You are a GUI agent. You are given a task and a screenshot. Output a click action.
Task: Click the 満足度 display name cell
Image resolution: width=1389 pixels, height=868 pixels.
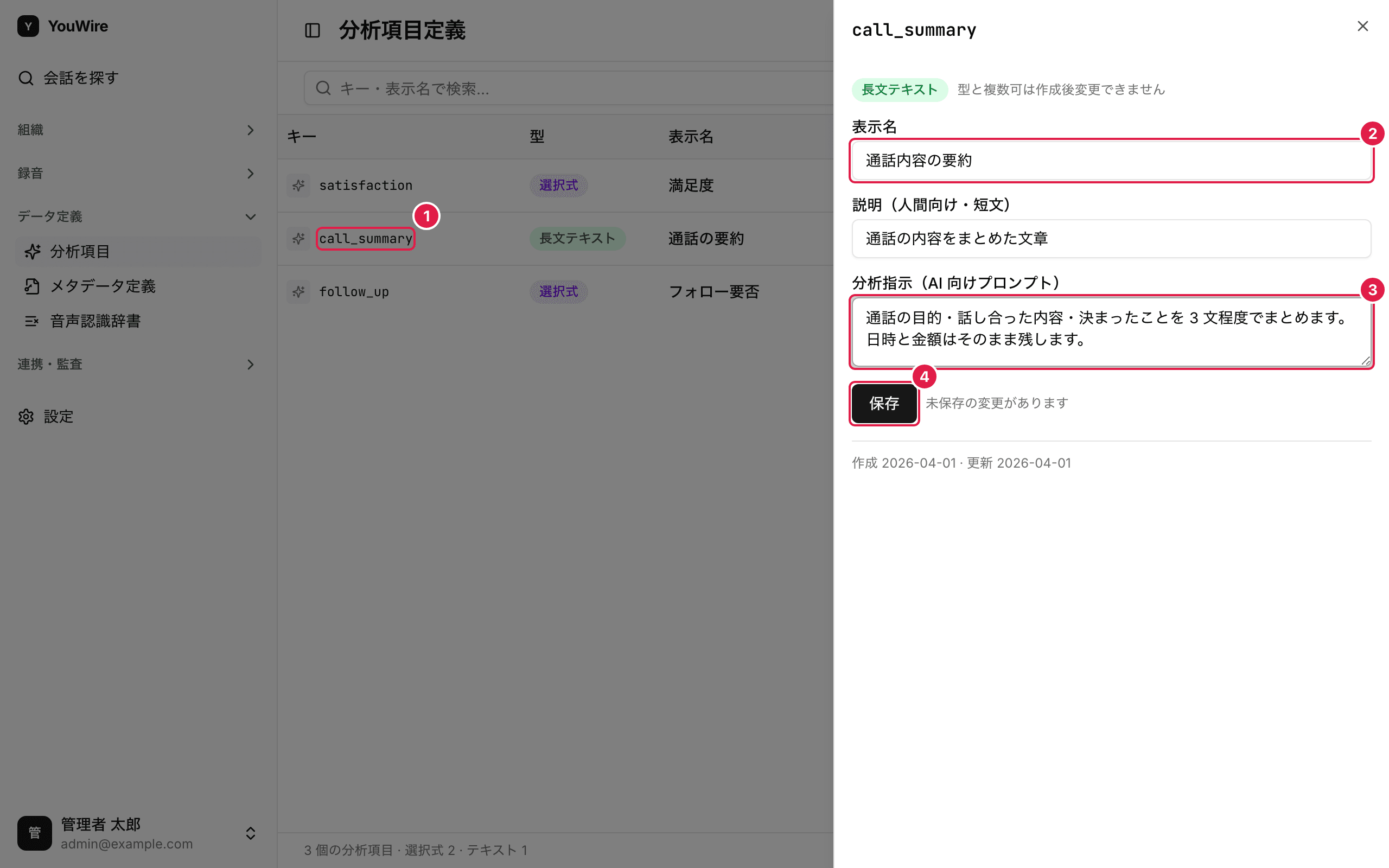point(691,186)
